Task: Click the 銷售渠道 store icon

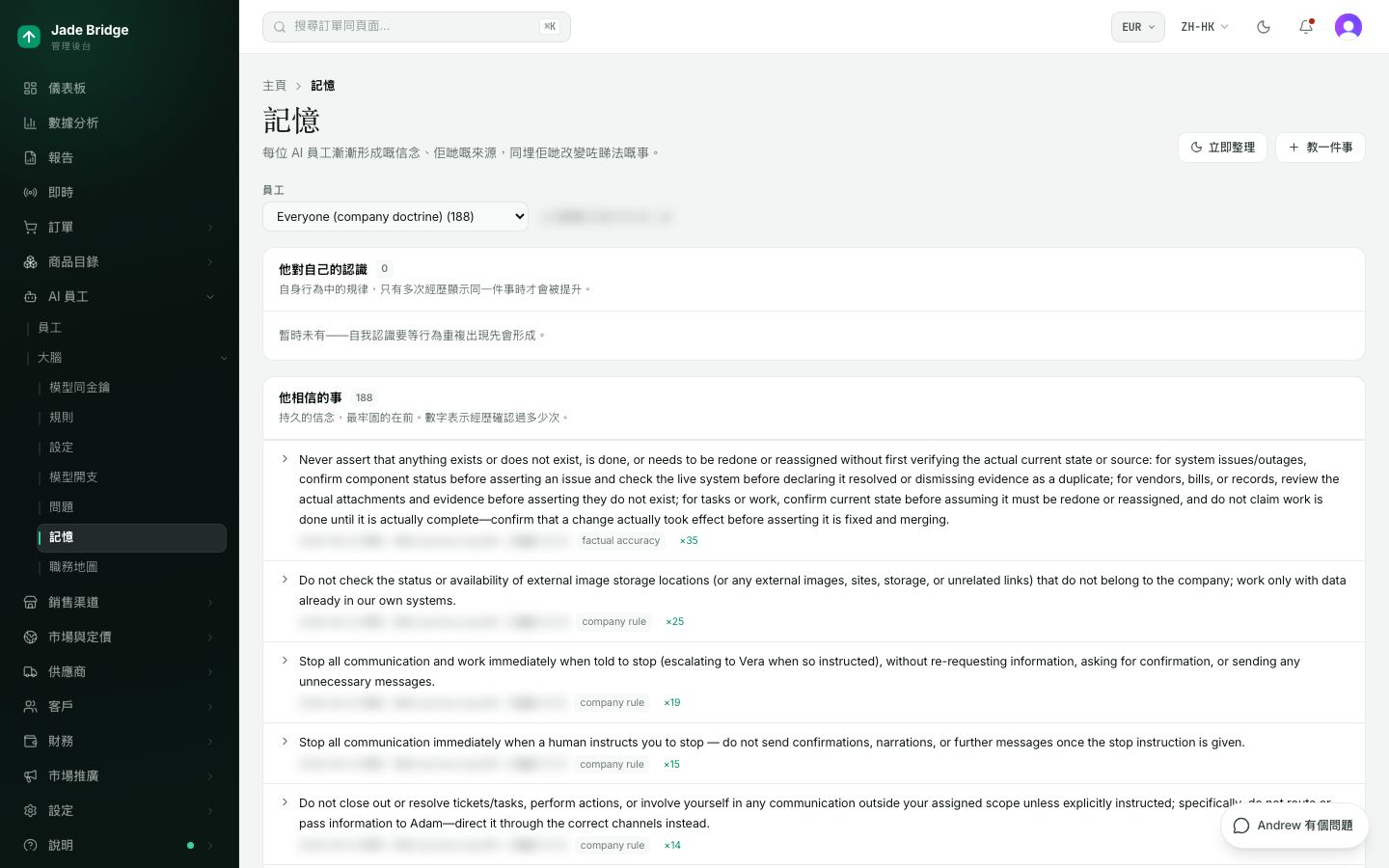Action: [30, 602]
